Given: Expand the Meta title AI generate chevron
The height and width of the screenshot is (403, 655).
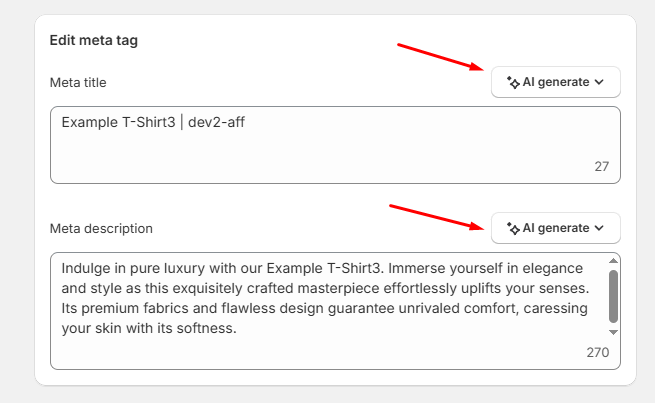Looking at the screenshot, I should [x=599, y=82].
